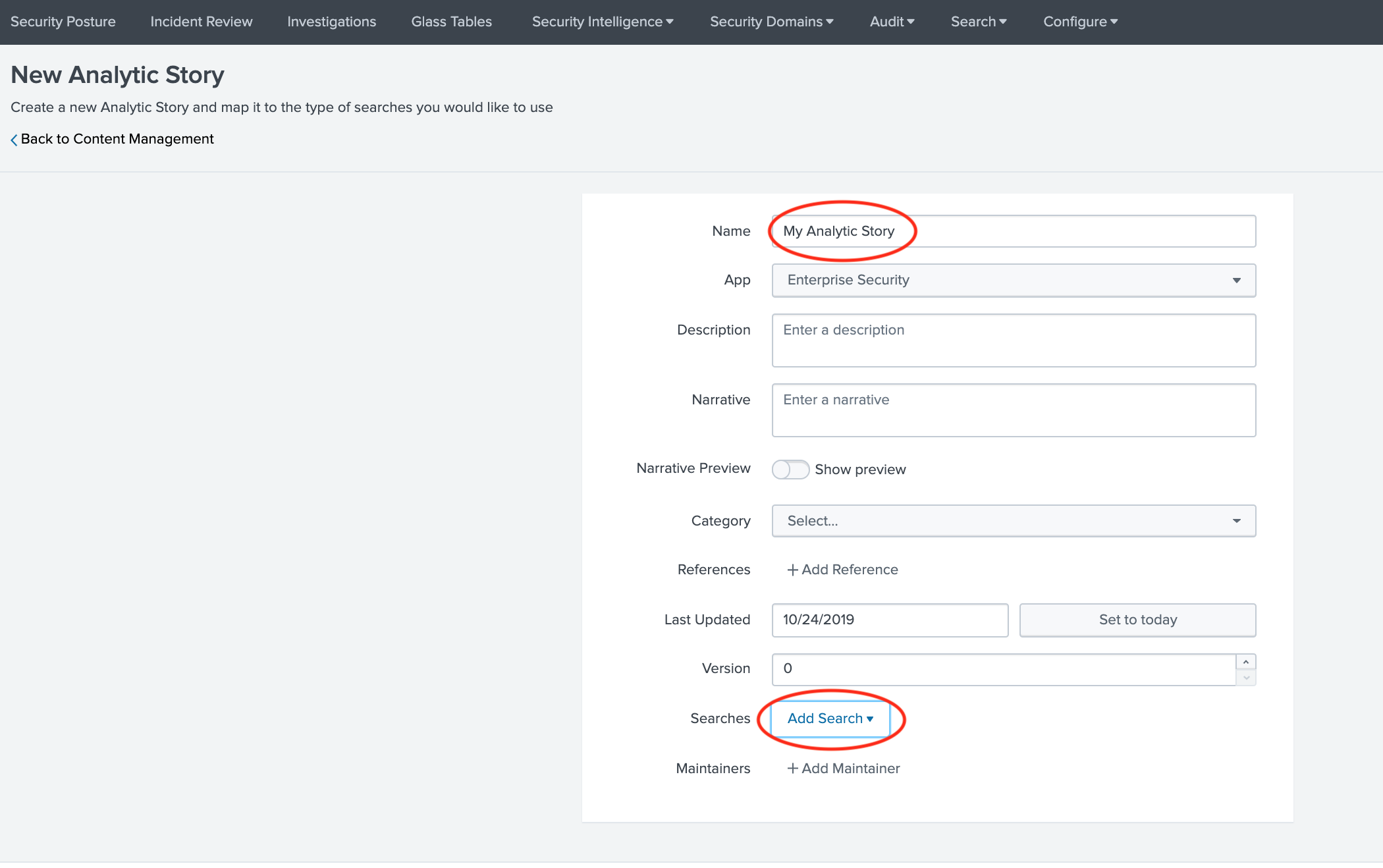Open the Configure menu
The width and height of the screenshot is (1383, 868).
1080,22
